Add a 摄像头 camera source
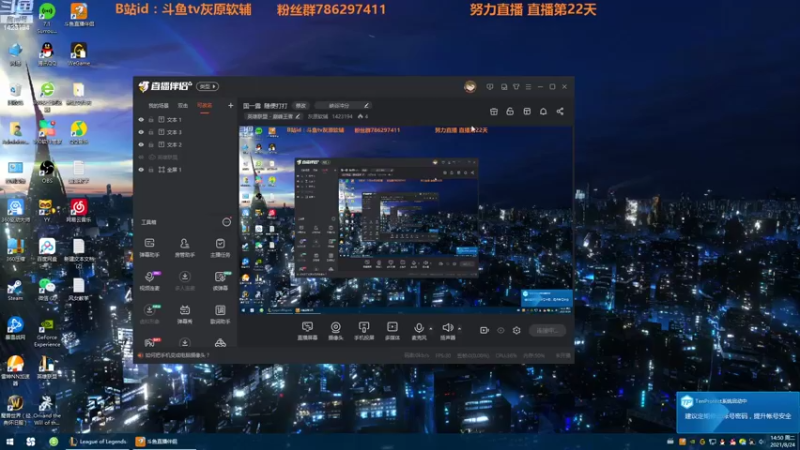Viewport: 800px width, 450px height. coord(336,331)
